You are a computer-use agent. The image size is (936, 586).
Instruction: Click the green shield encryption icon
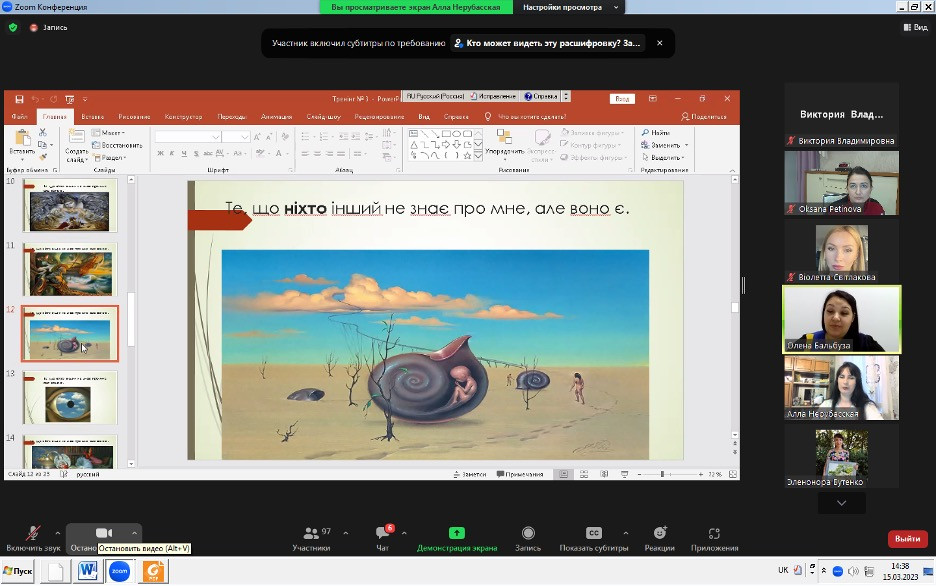click(x=13, y=27)
